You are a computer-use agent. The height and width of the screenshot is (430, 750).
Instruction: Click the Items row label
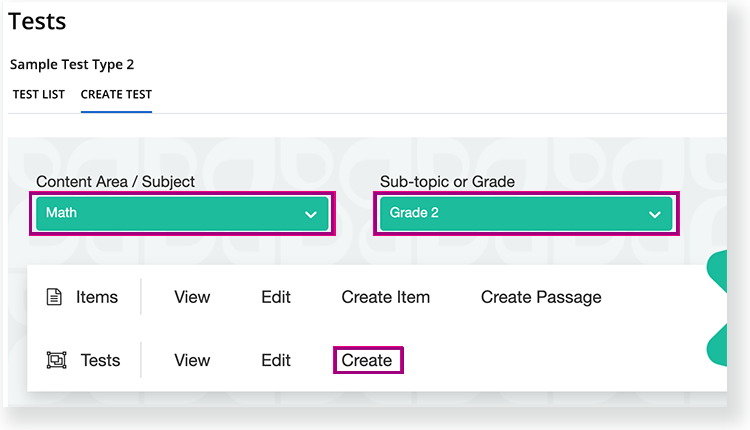pos(97,297)
